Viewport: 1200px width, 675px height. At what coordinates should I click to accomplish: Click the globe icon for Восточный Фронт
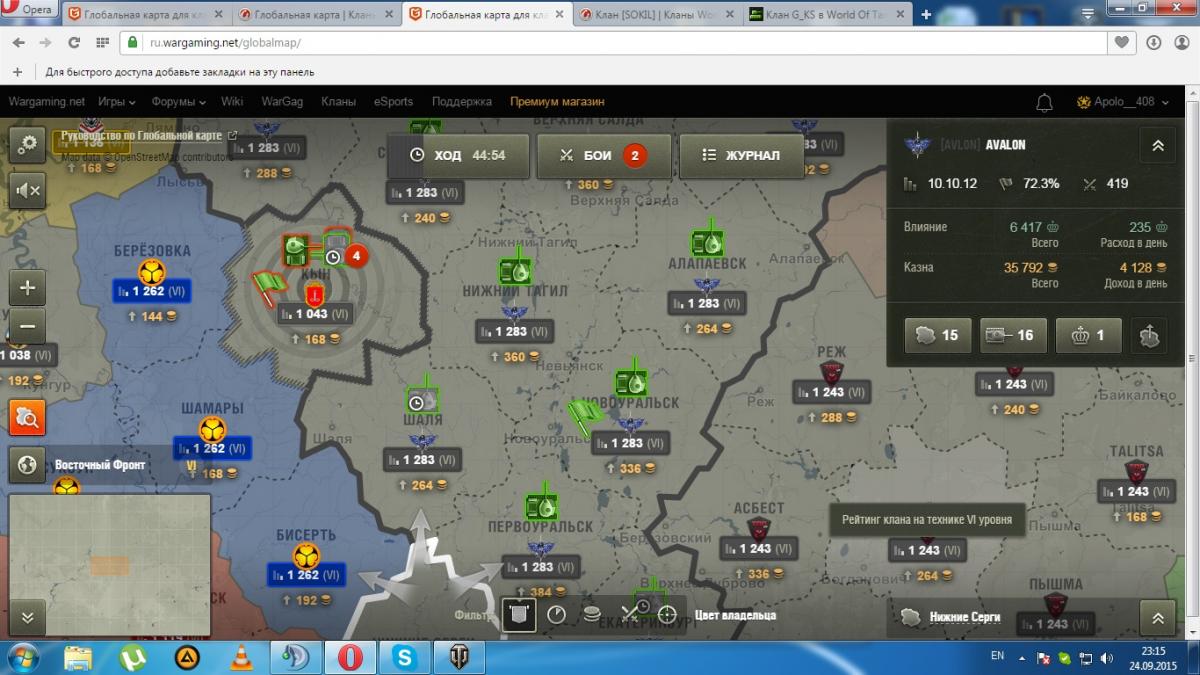[28, 464]
